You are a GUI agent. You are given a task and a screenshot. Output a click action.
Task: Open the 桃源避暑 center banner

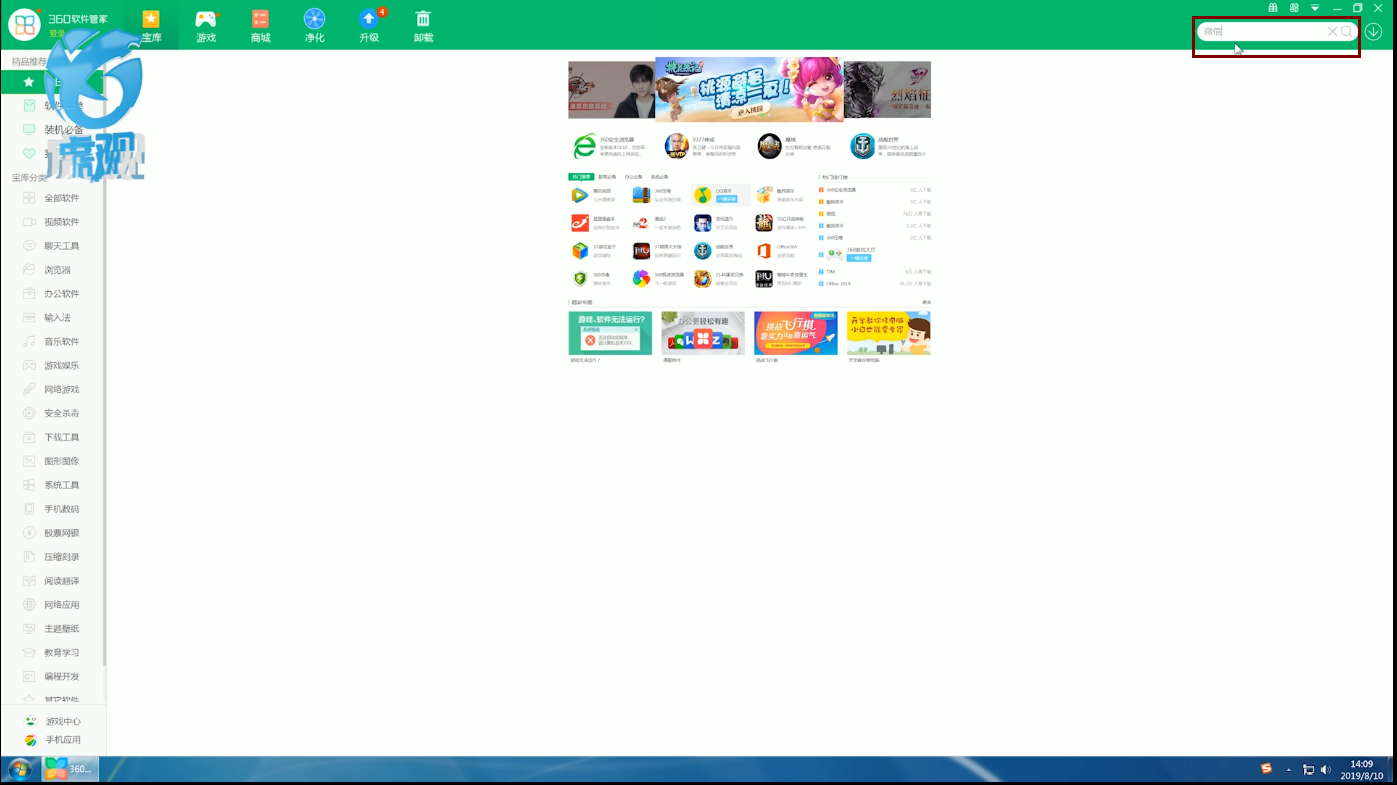tap(749, 89)
